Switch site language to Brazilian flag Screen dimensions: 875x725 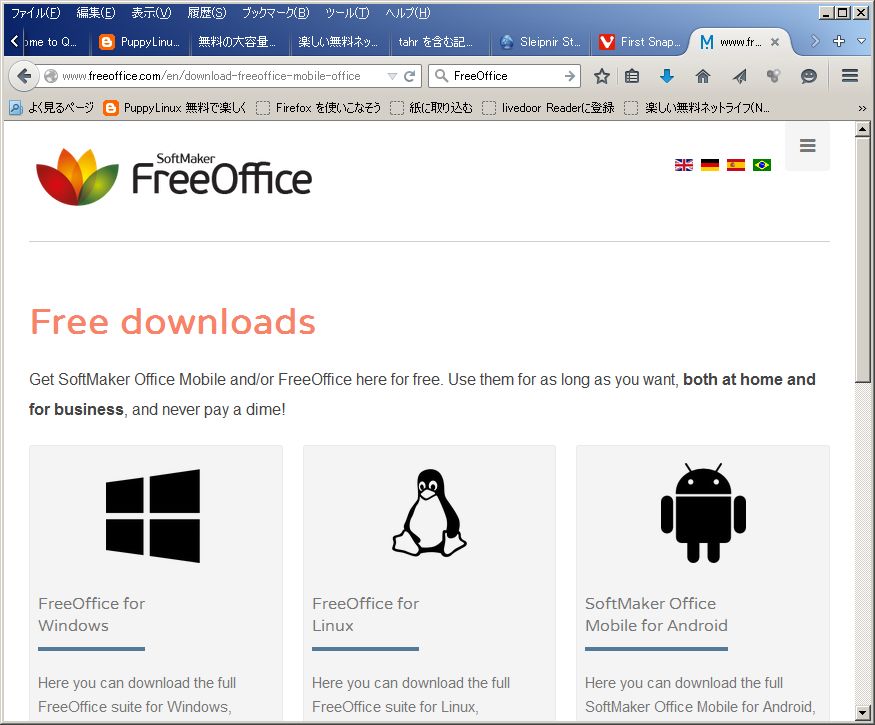(x=762, y=165)
